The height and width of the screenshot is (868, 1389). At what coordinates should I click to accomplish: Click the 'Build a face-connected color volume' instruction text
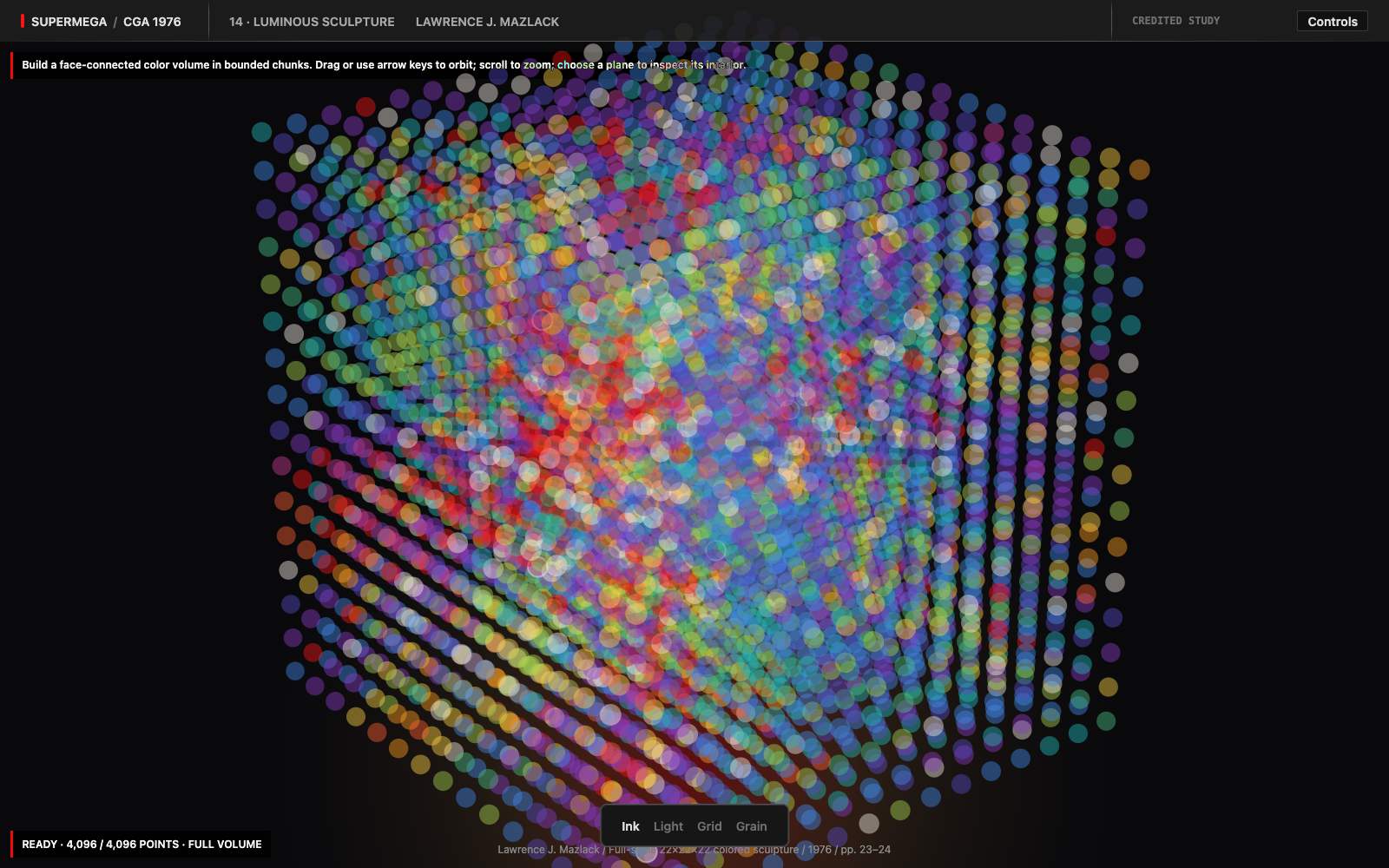(384, 65)
